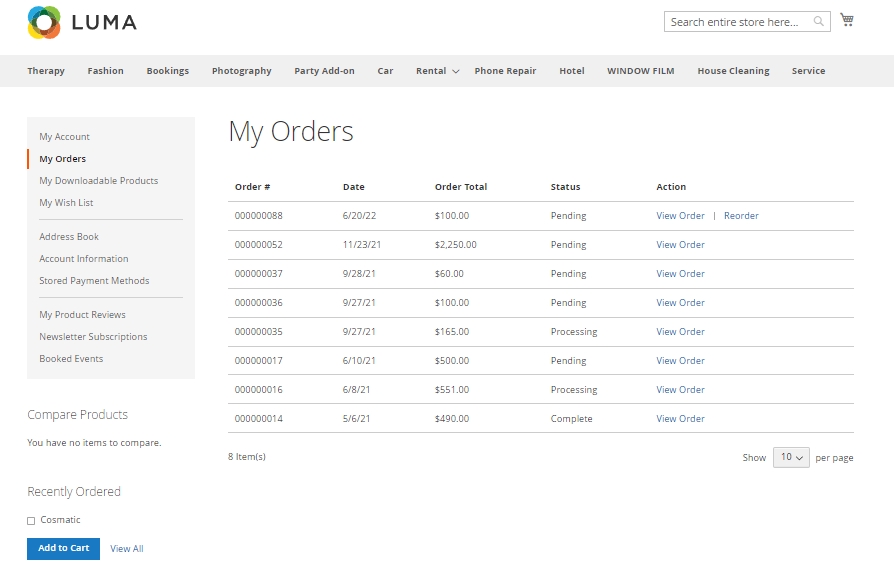
Task: Click the Date column header
Action: pos(353,187)
